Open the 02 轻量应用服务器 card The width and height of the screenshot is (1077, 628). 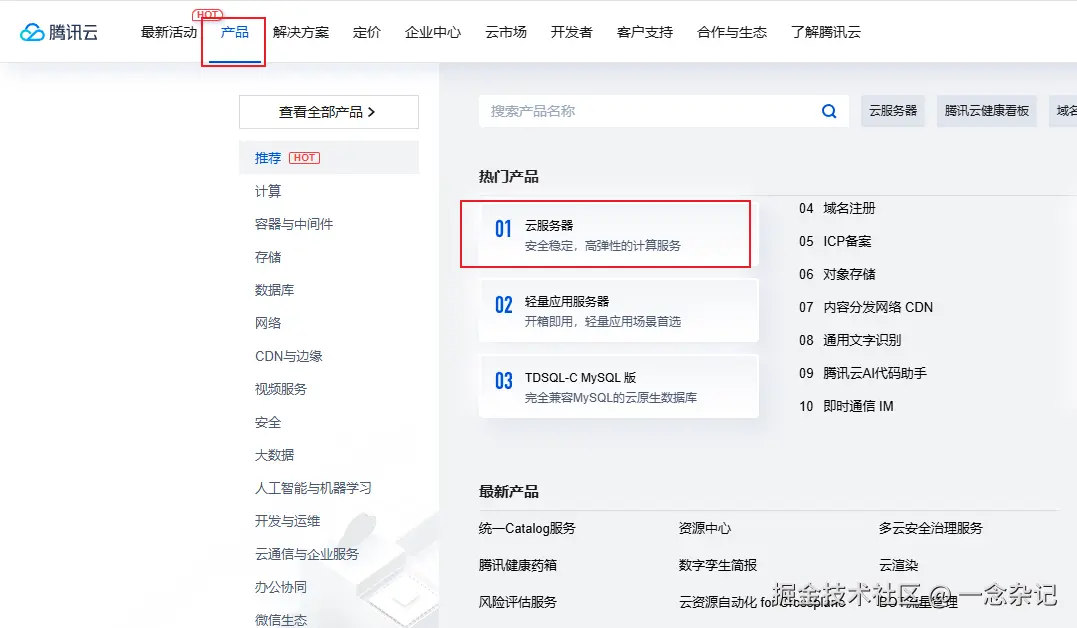click(619, 311)
